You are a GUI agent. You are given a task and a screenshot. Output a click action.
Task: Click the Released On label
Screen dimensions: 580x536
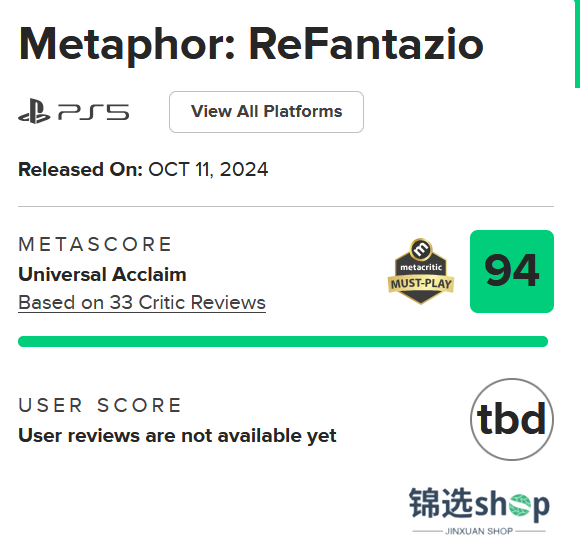(x=80, y=170)
